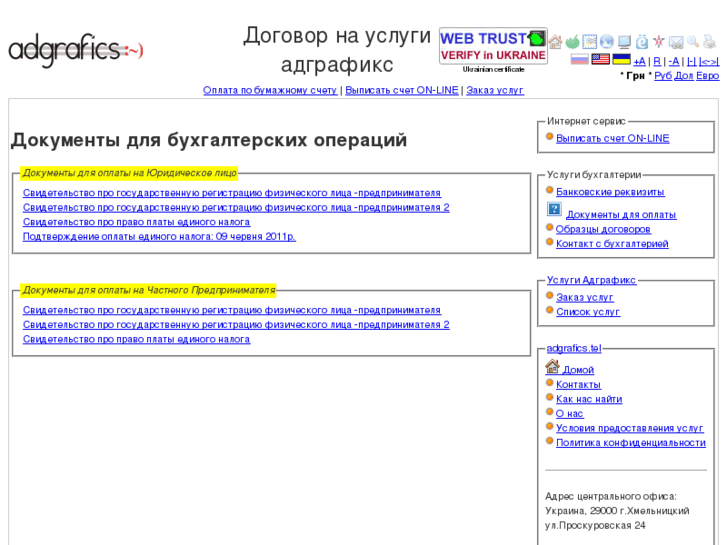Image resolution: width=727 pixels, height=545 pixels.
Task: Open Свидетельство про право платы единого налога under Частного Предпринимателя
Action: pyautogui.click(x=136, y=340)
